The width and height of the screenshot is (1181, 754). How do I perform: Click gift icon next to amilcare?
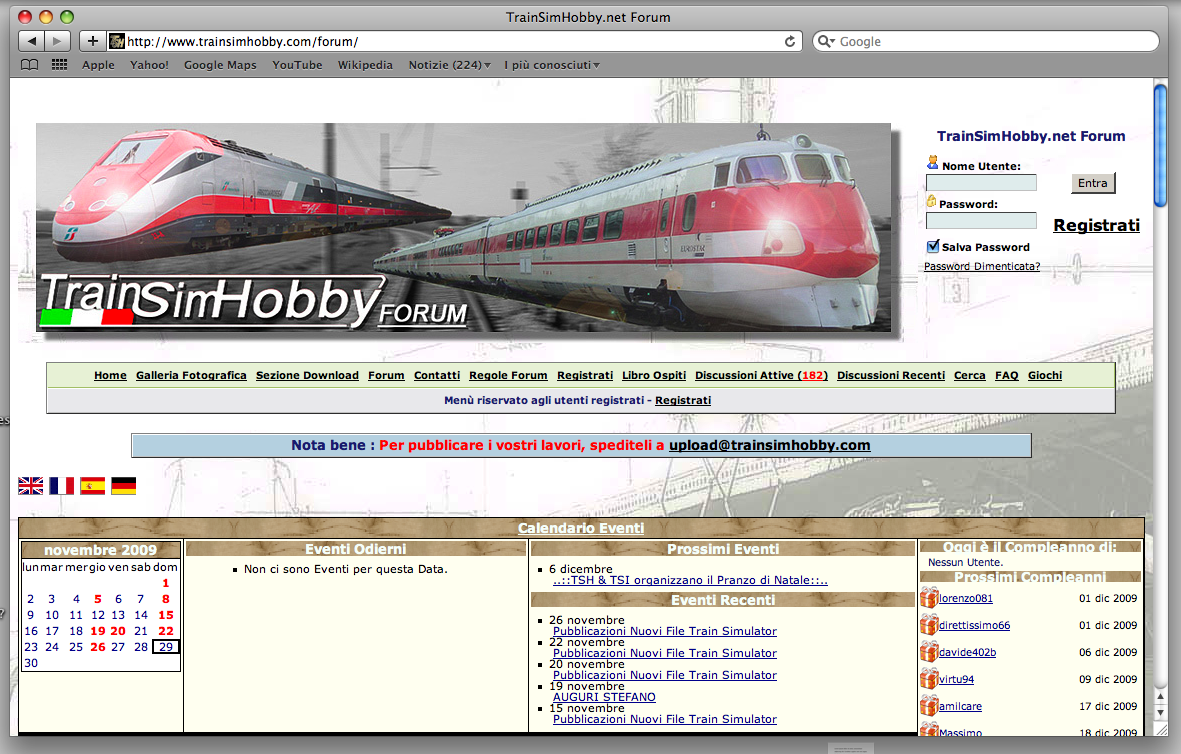(929, 707)
